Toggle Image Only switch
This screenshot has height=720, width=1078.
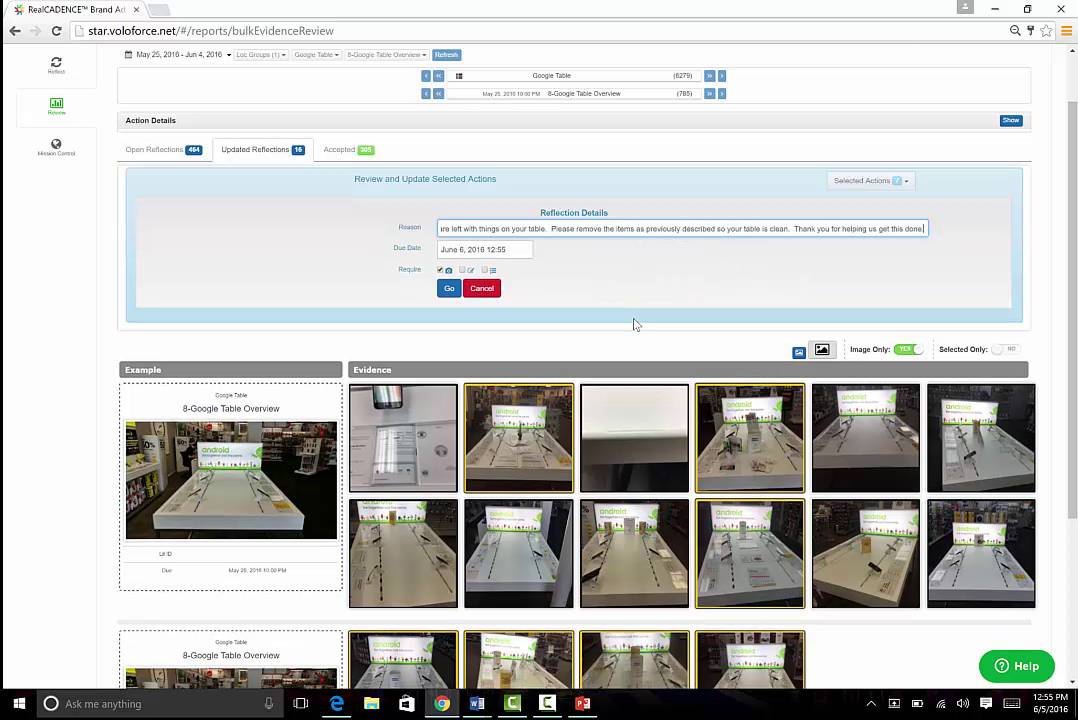pos(908,349)
